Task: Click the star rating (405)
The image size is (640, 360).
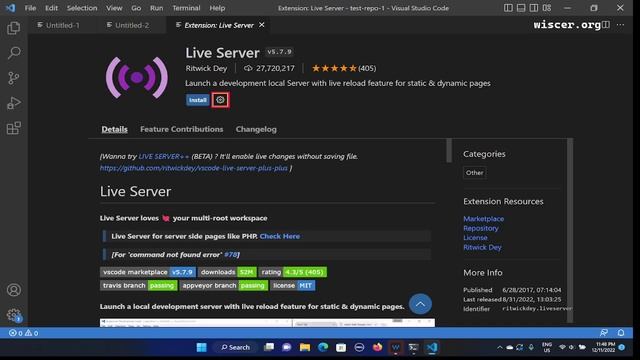Action: pyautogui.click(x=344, y=68)
